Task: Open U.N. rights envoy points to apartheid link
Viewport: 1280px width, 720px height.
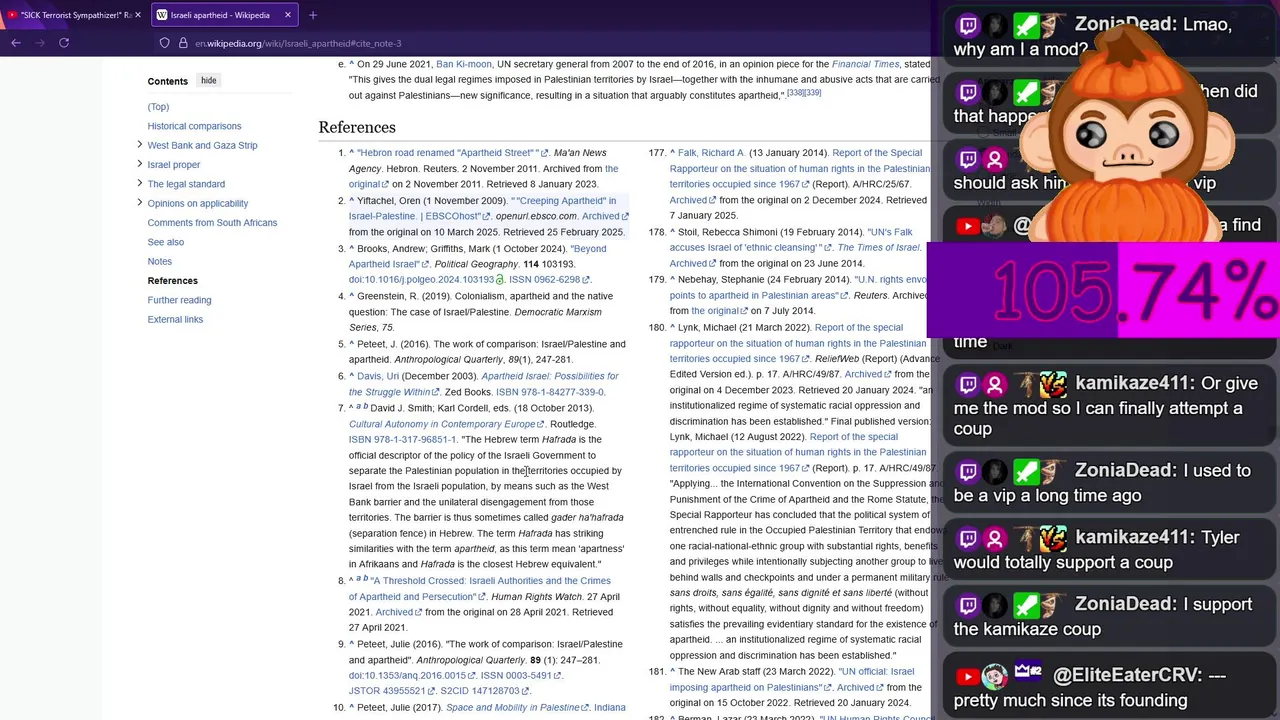Action: pyautogui.click(x=799, y=287)
